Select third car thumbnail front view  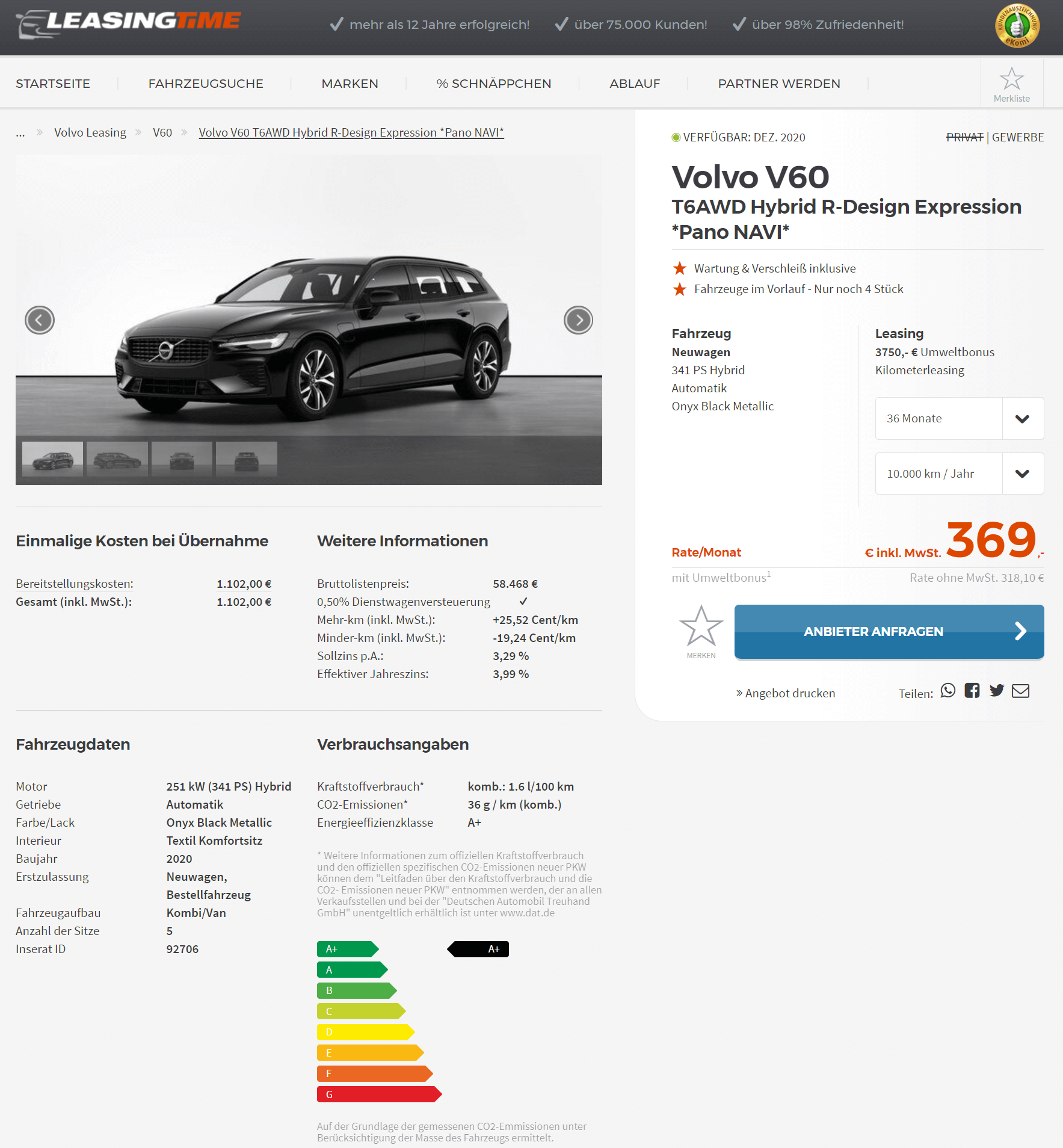click(182, 459)
